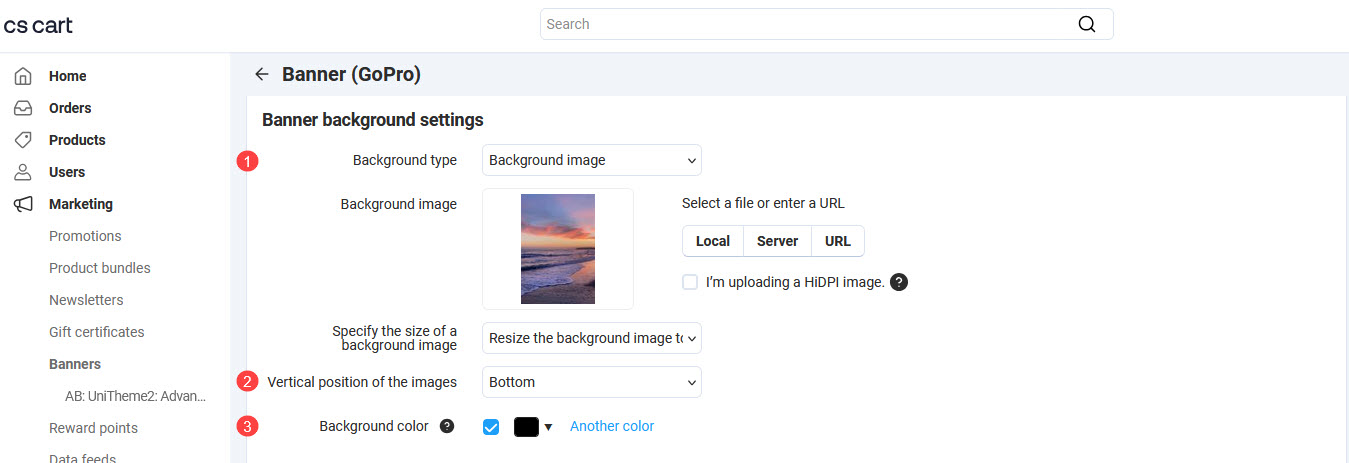The width and height of the screenshot is (1349, 463).
Task: Click the sunset beach background image thumbnail
Action: [558, 249]
